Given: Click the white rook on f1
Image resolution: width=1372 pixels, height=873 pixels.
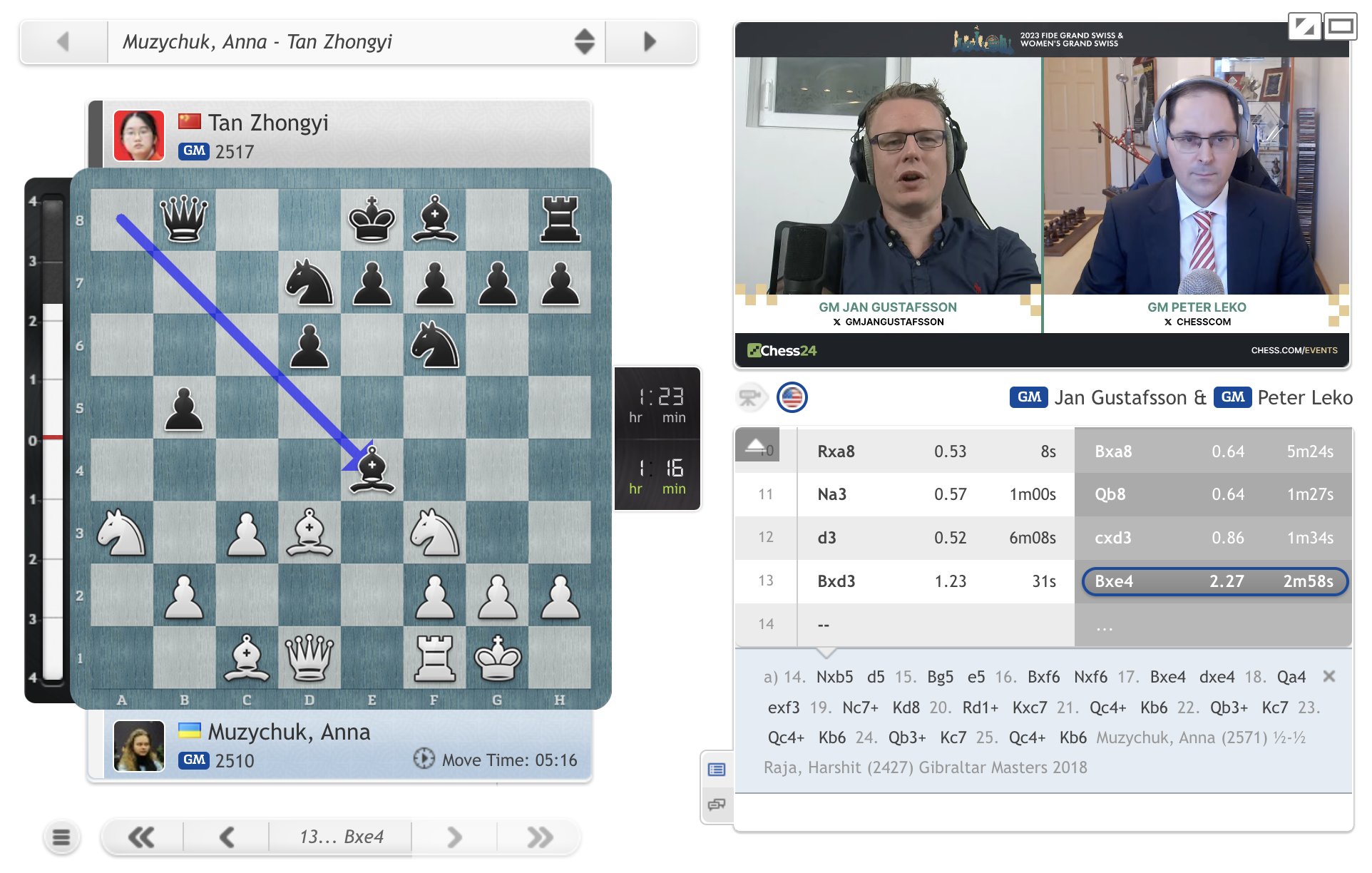Looking at the screenshot, I should coord(434,658).
